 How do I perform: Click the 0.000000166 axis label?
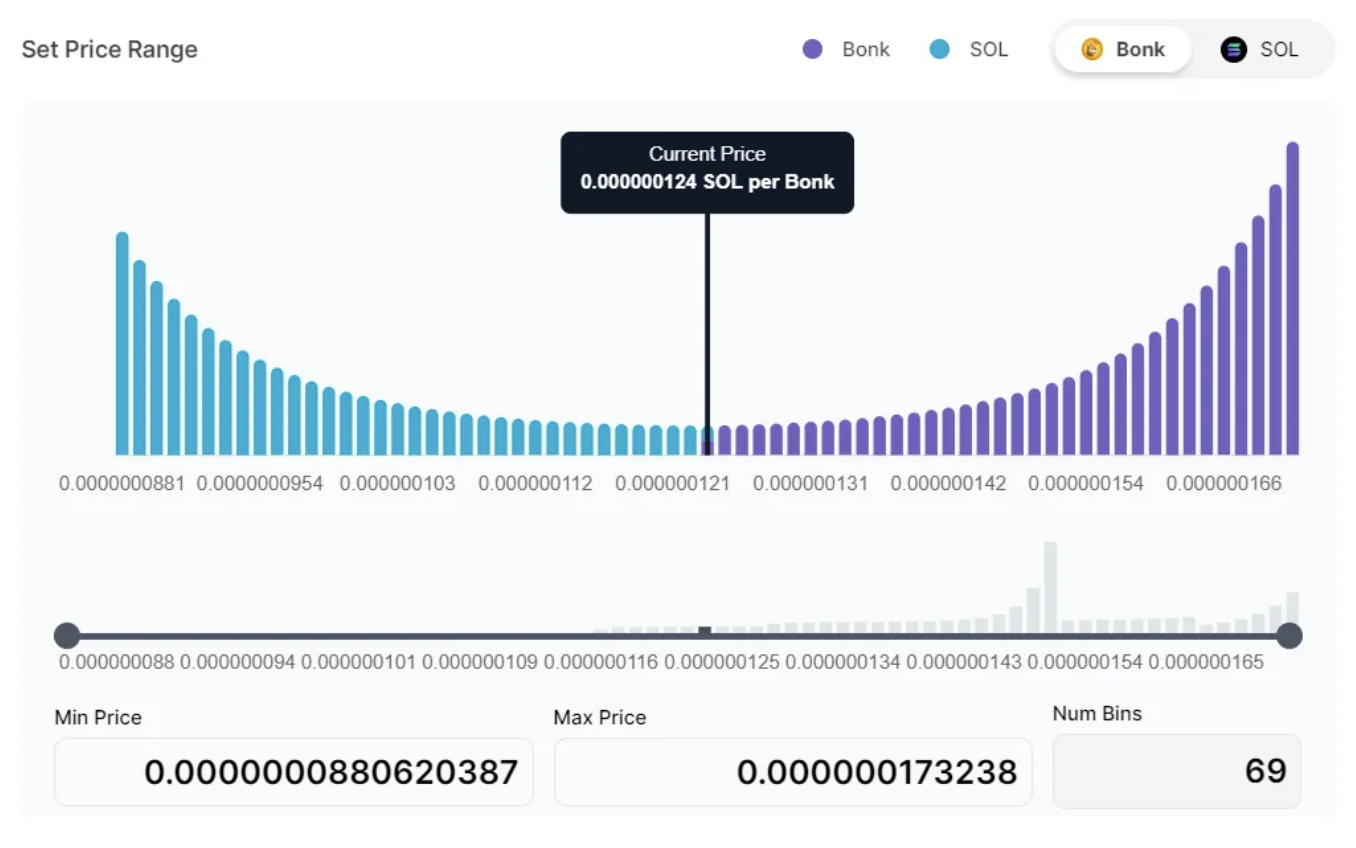(x=1224, y=484)
